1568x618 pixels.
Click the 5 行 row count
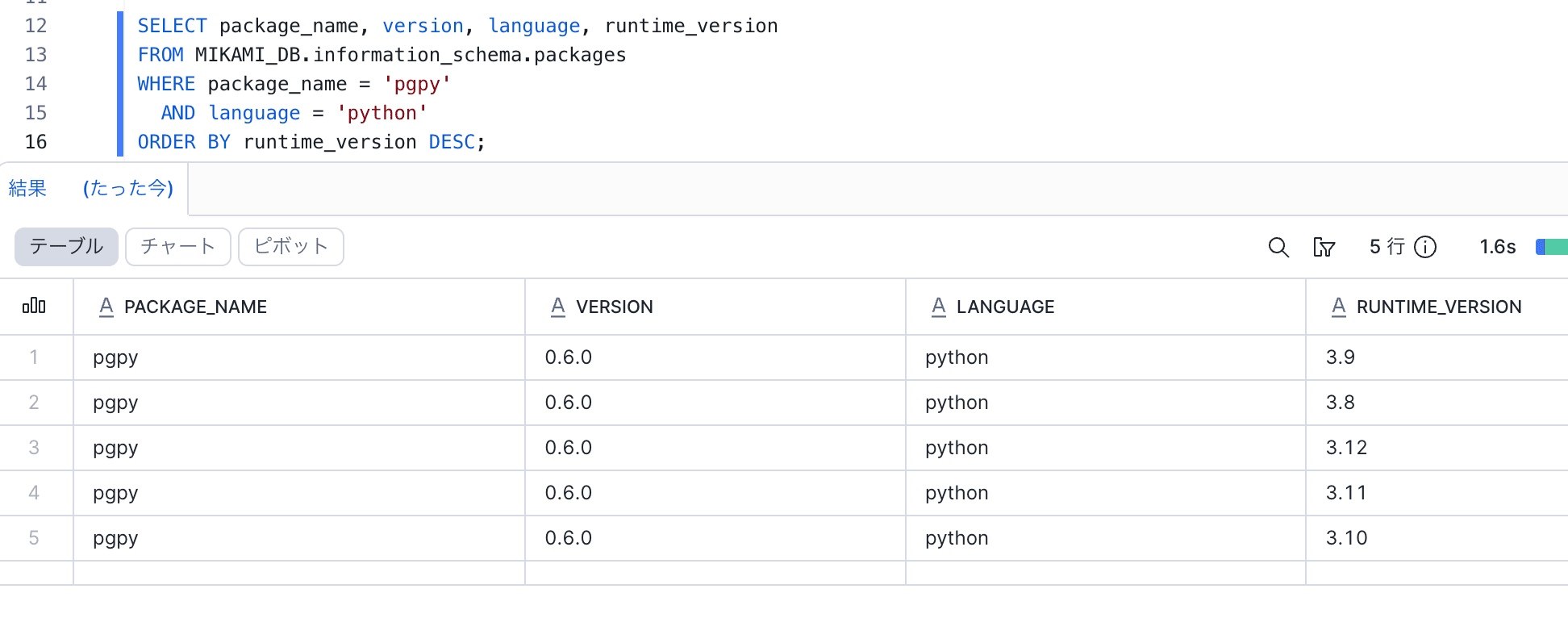point(1387,247)
